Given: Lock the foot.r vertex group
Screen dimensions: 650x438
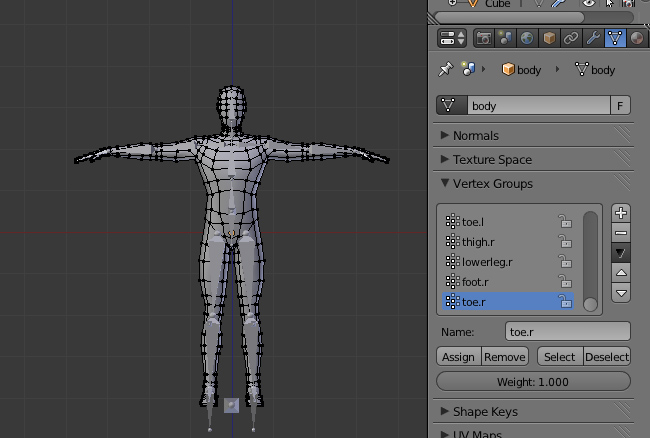Looking at the screenshot, I should click(565, 281).
